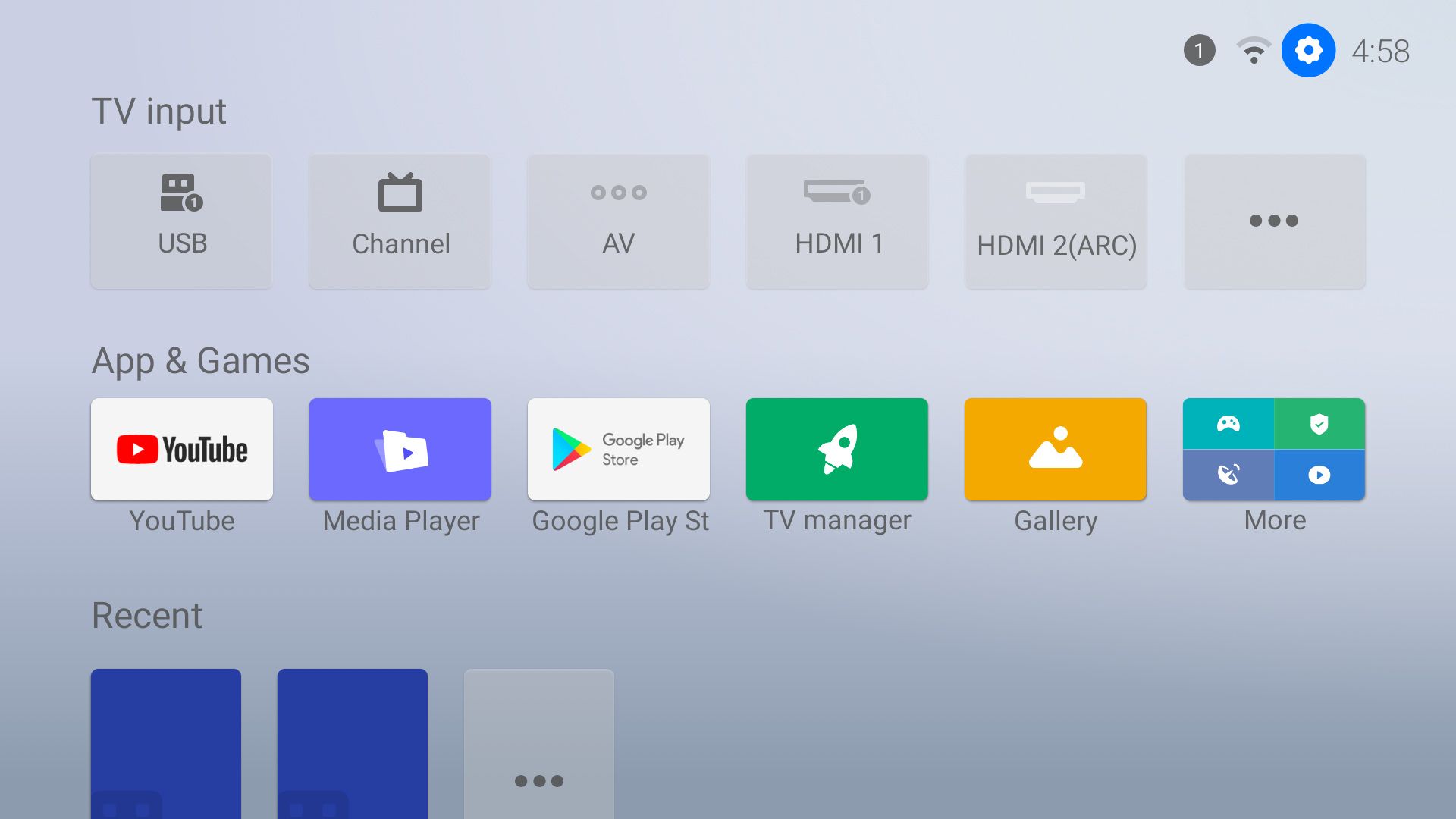The height and width of the screenshot is (819, 1456).
Task: Expand more TV inputs with three dots
Action: [1274, 221]
